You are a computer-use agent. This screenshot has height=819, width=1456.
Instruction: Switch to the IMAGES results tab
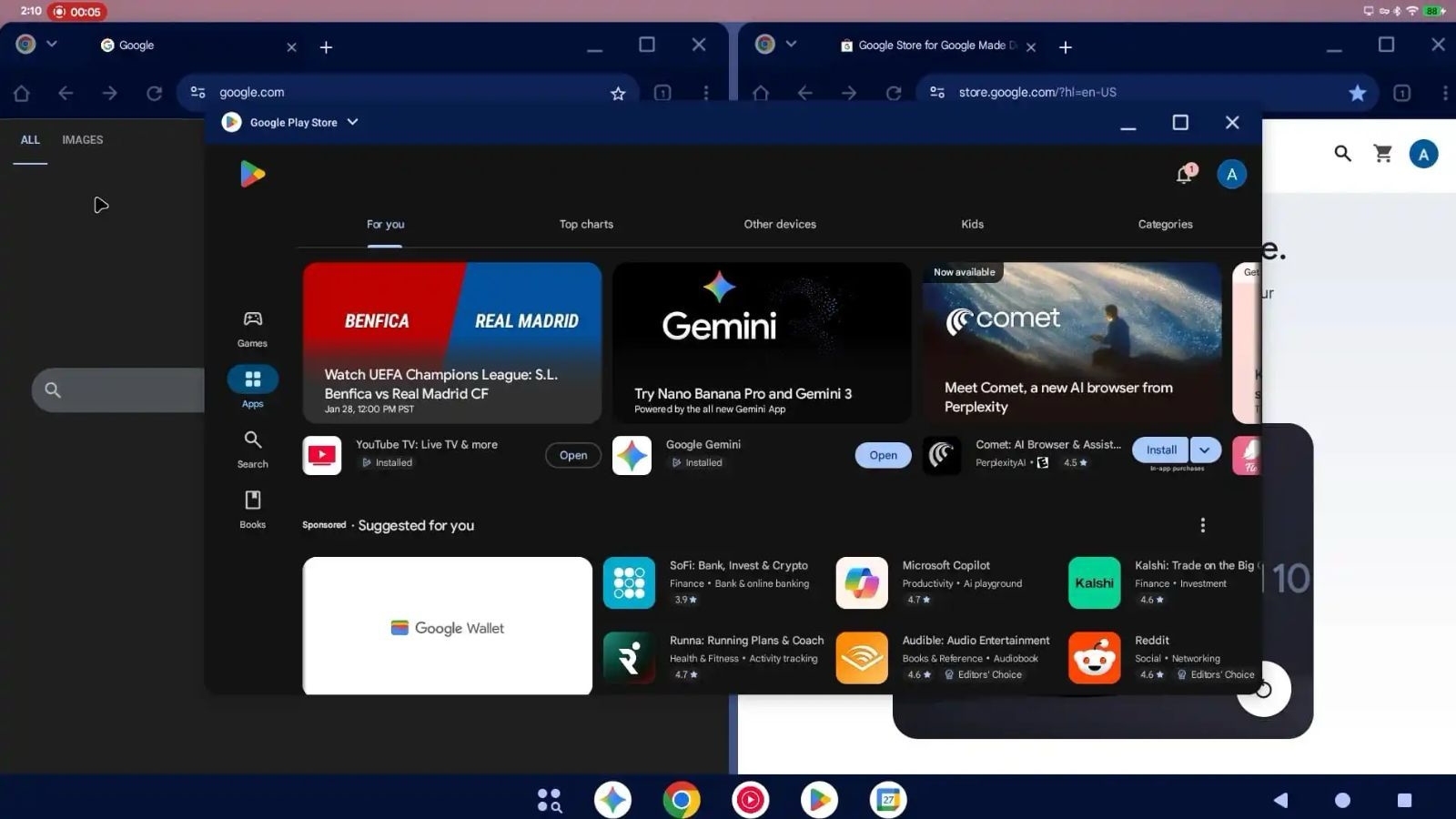82,139
